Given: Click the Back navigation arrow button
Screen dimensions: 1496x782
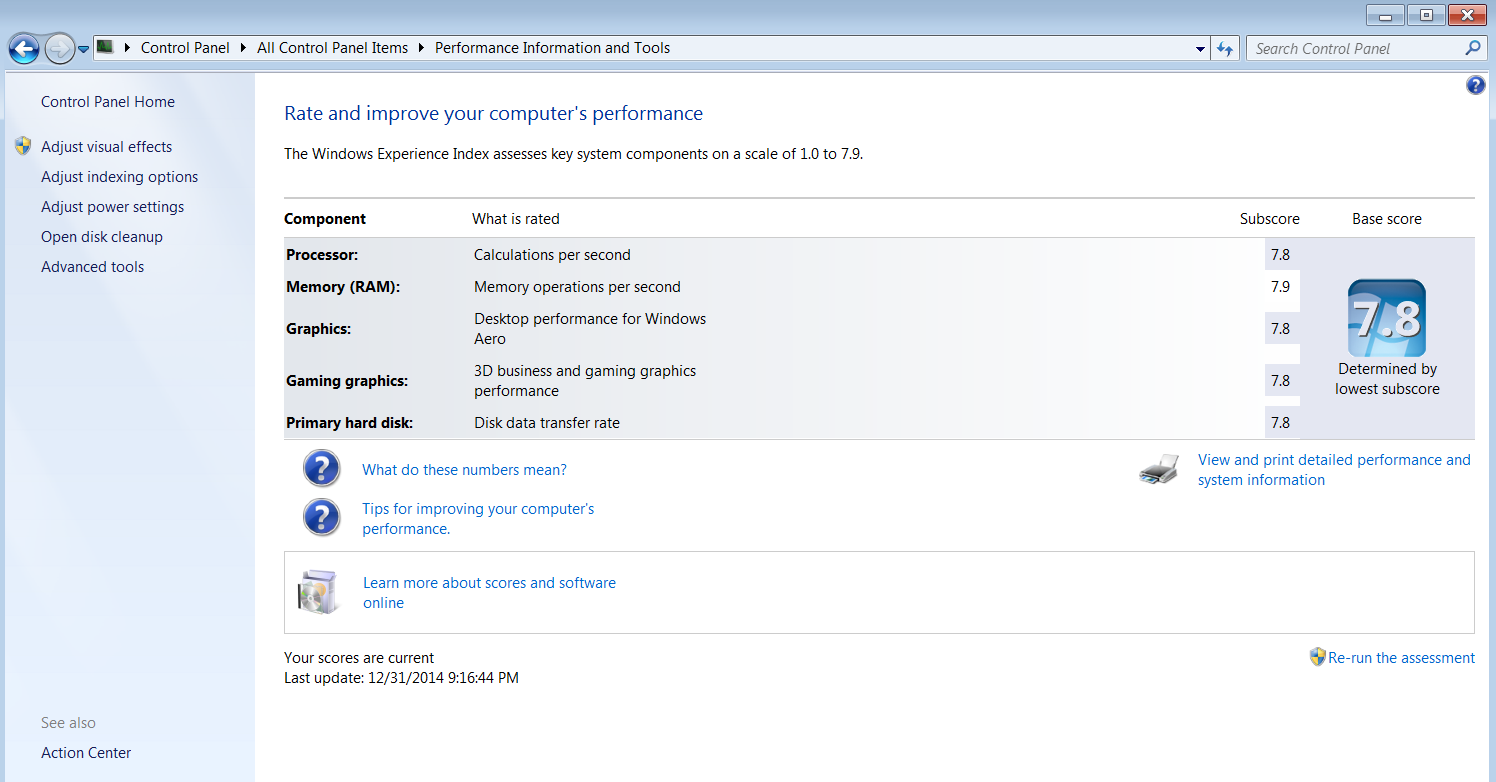Looking at the screenshot, I should click(24, 48).
